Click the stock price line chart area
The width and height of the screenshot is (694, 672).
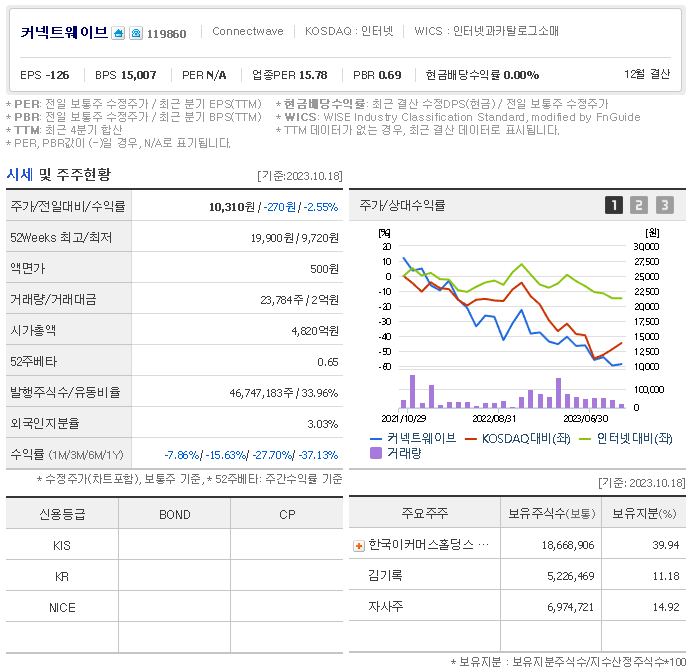pos(513,306)
